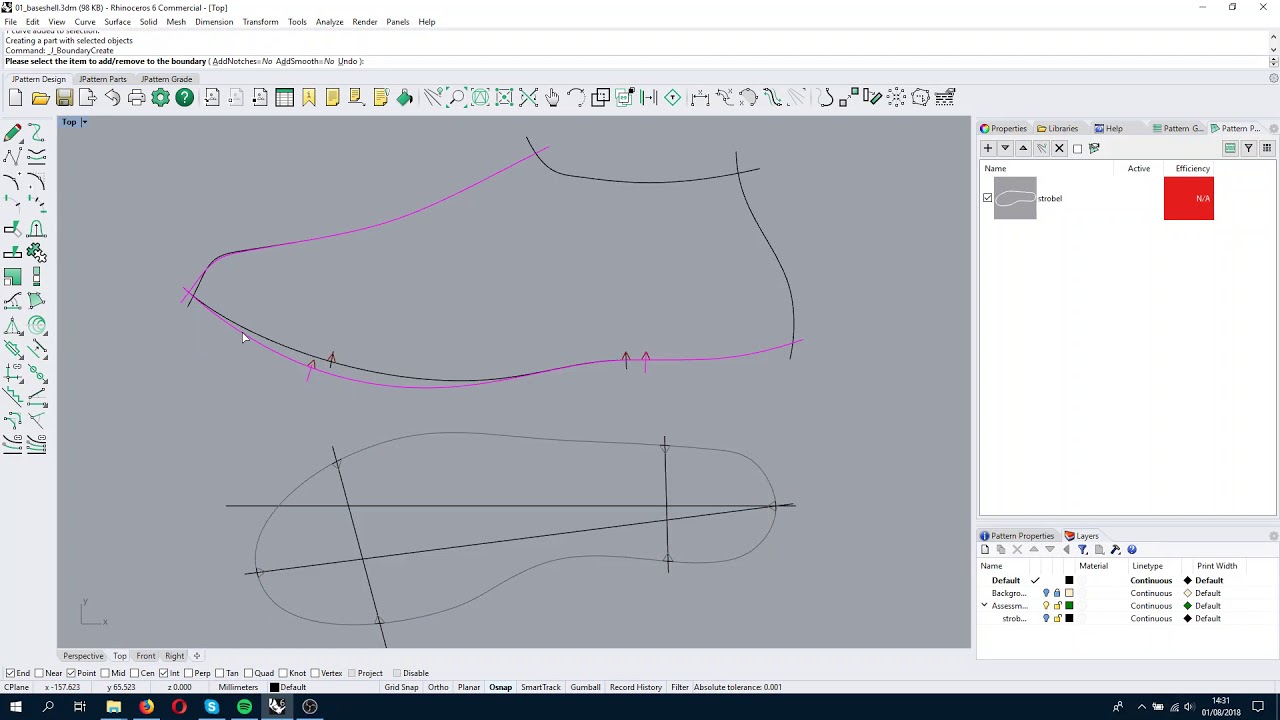The height and width of the screenshot is (720, 1280).
Task: Click the green diamond marker icon
Action: point(672,97)
